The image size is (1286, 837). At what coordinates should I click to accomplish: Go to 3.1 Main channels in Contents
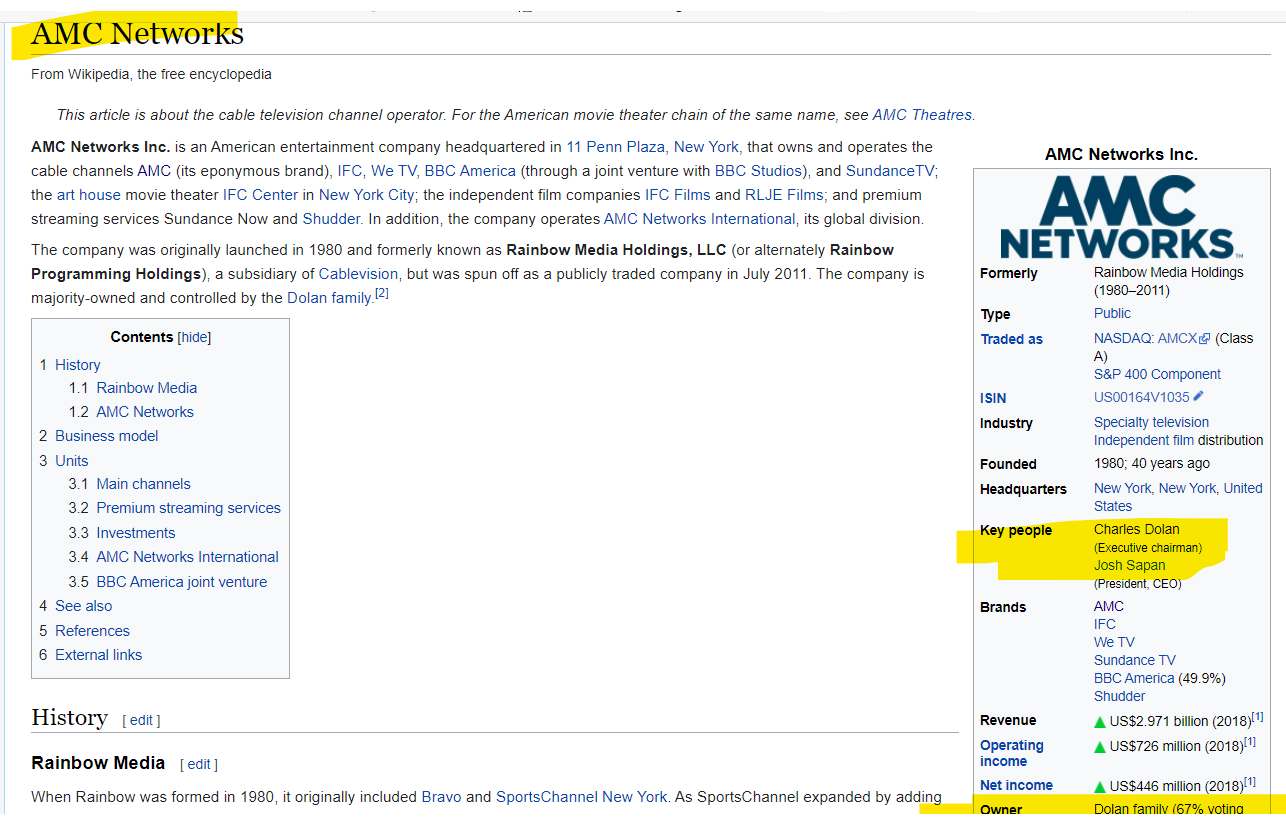coord(130,484)
